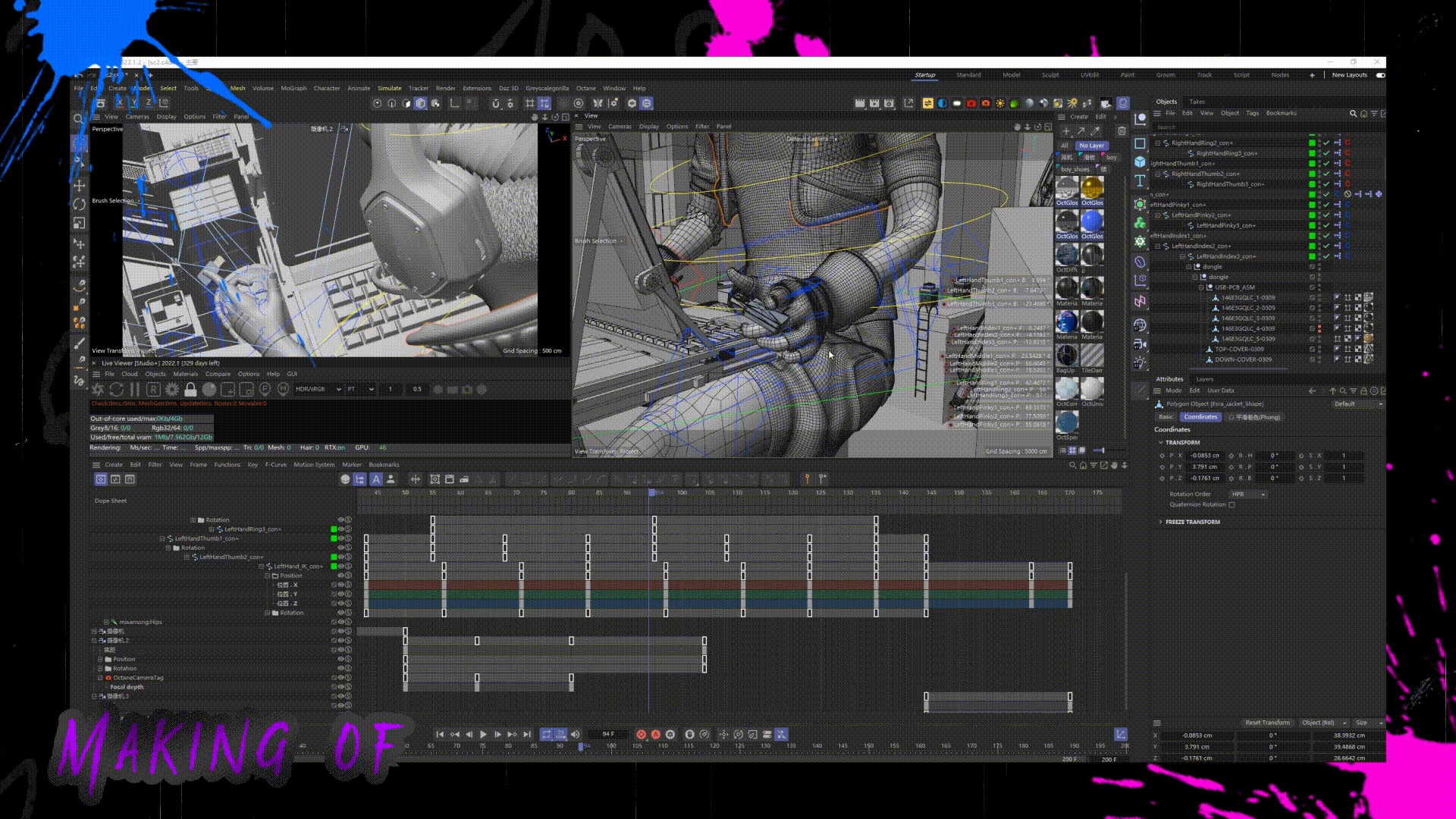Delete material using the trash icon
This screenshot has width=1456, height=819.
(x=1122, y=131)
